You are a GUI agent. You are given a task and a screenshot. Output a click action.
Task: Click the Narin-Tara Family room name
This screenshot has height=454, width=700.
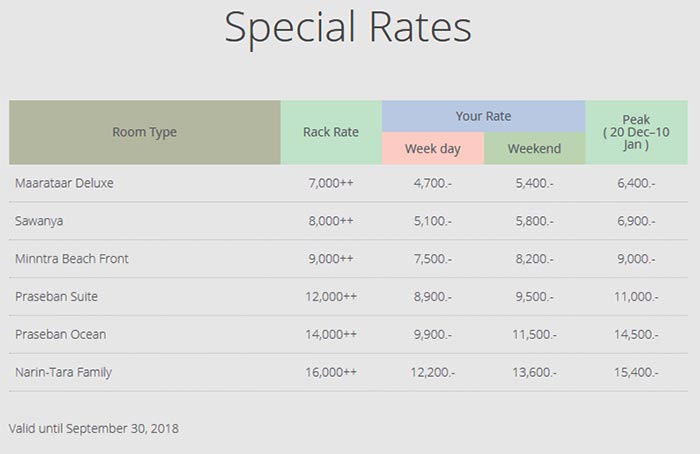tap(63, 372)
